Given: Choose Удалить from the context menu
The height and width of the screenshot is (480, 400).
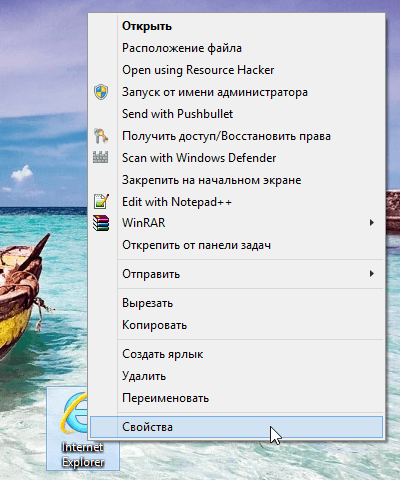Looking at the screenshot, I should click(x=144, y=376).
